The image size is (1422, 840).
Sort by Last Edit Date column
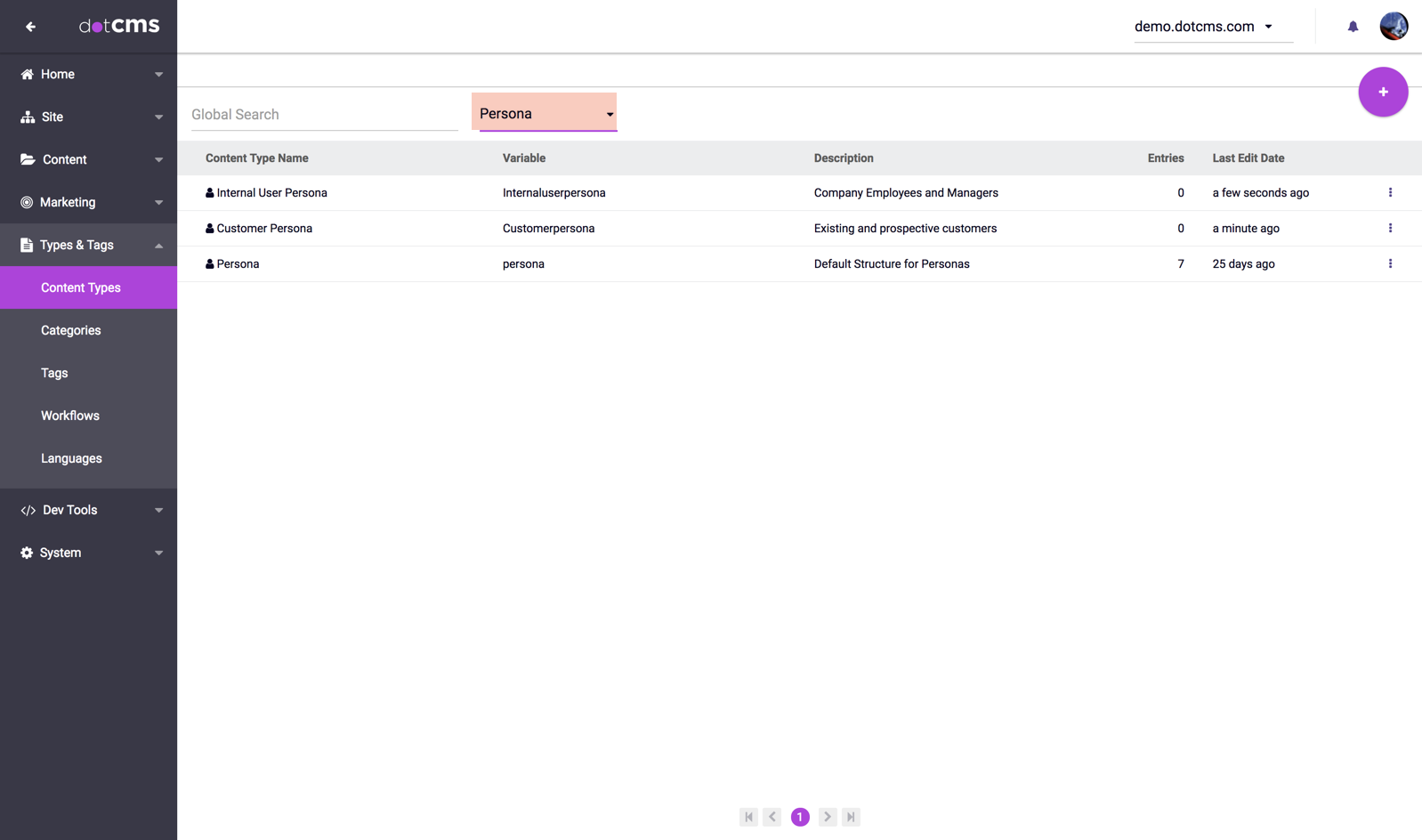(x=1248, y=158)
